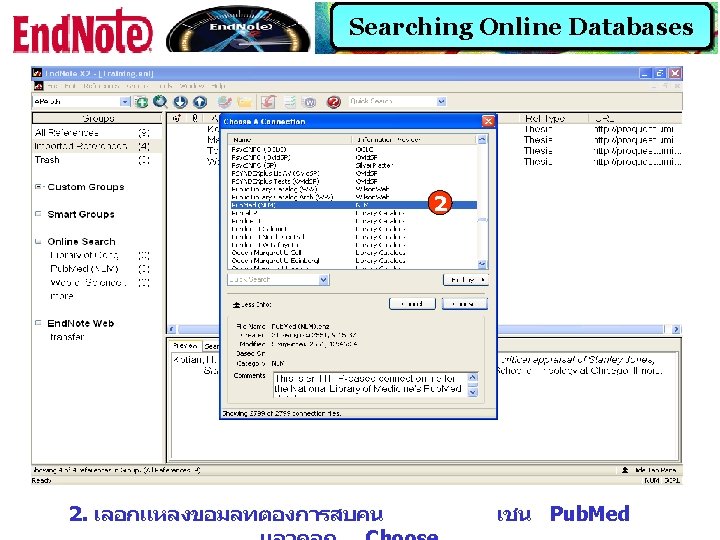Screen dimensions: 720x540
Task: Collapse details with Less Info toggle
Action: pos(253,304)
